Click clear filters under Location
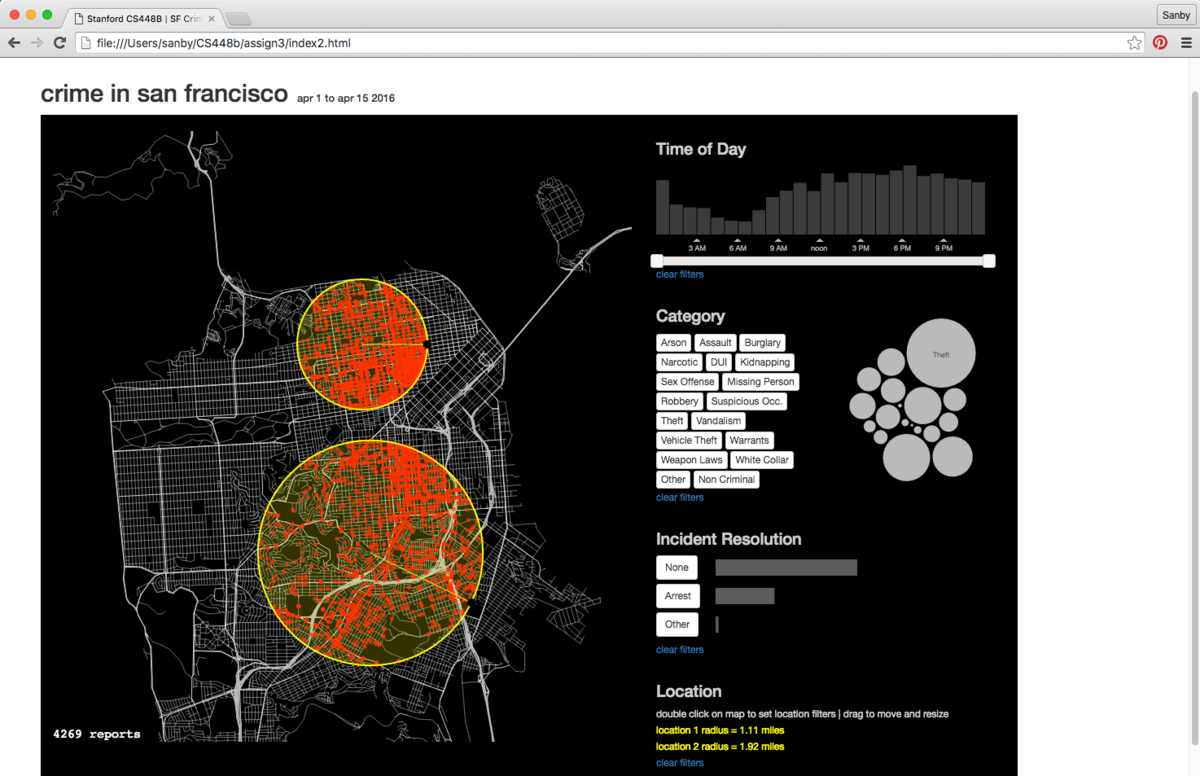 (680, 763)
